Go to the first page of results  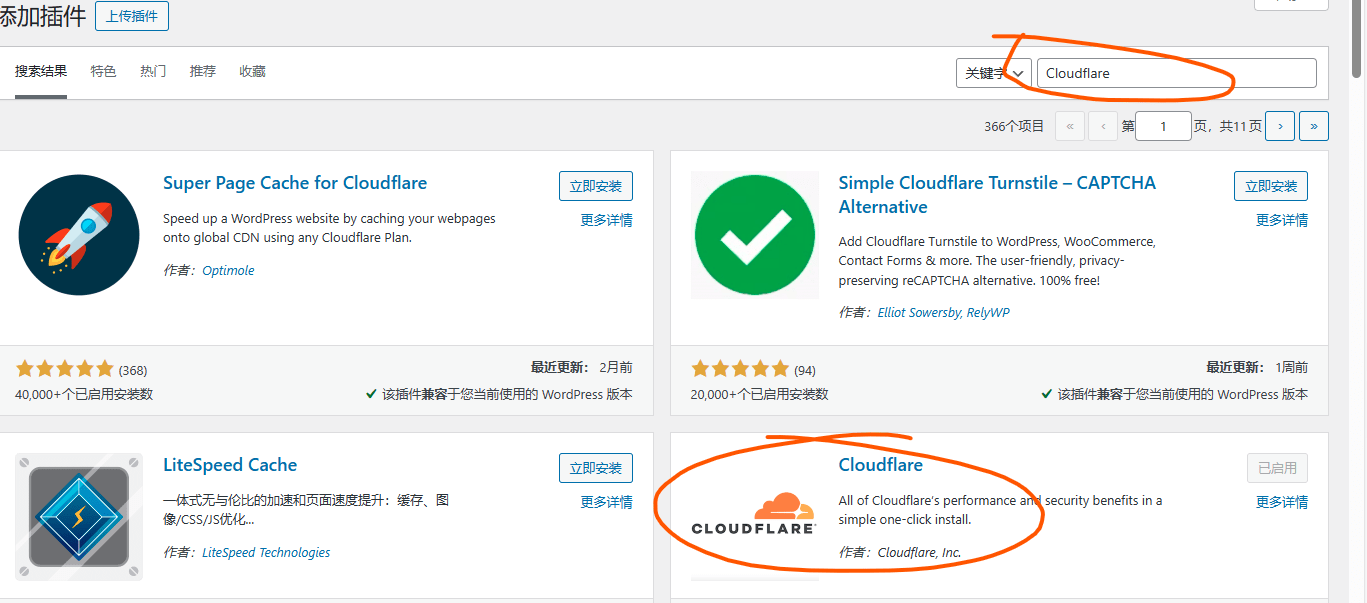pyautogui.click(x=1070, y=126)
